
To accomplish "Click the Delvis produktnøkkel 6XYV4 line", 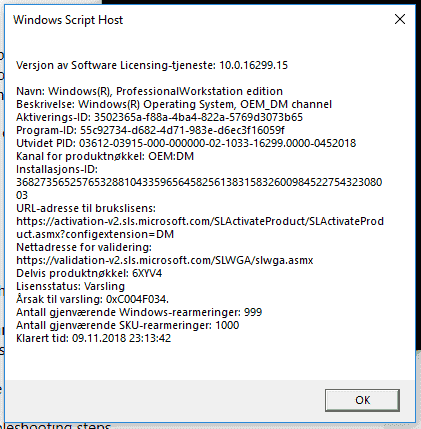I will tap(89, 273).
